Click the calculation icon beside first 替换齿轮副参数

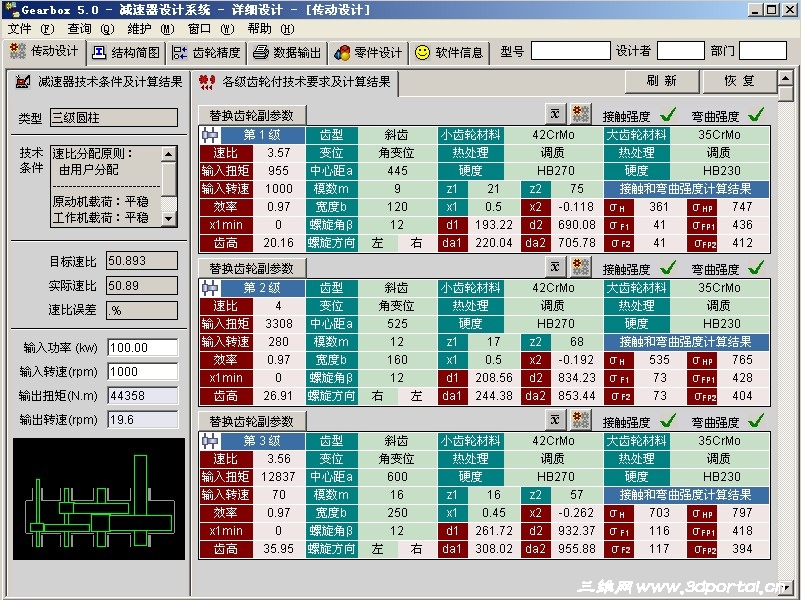(557, 114)
